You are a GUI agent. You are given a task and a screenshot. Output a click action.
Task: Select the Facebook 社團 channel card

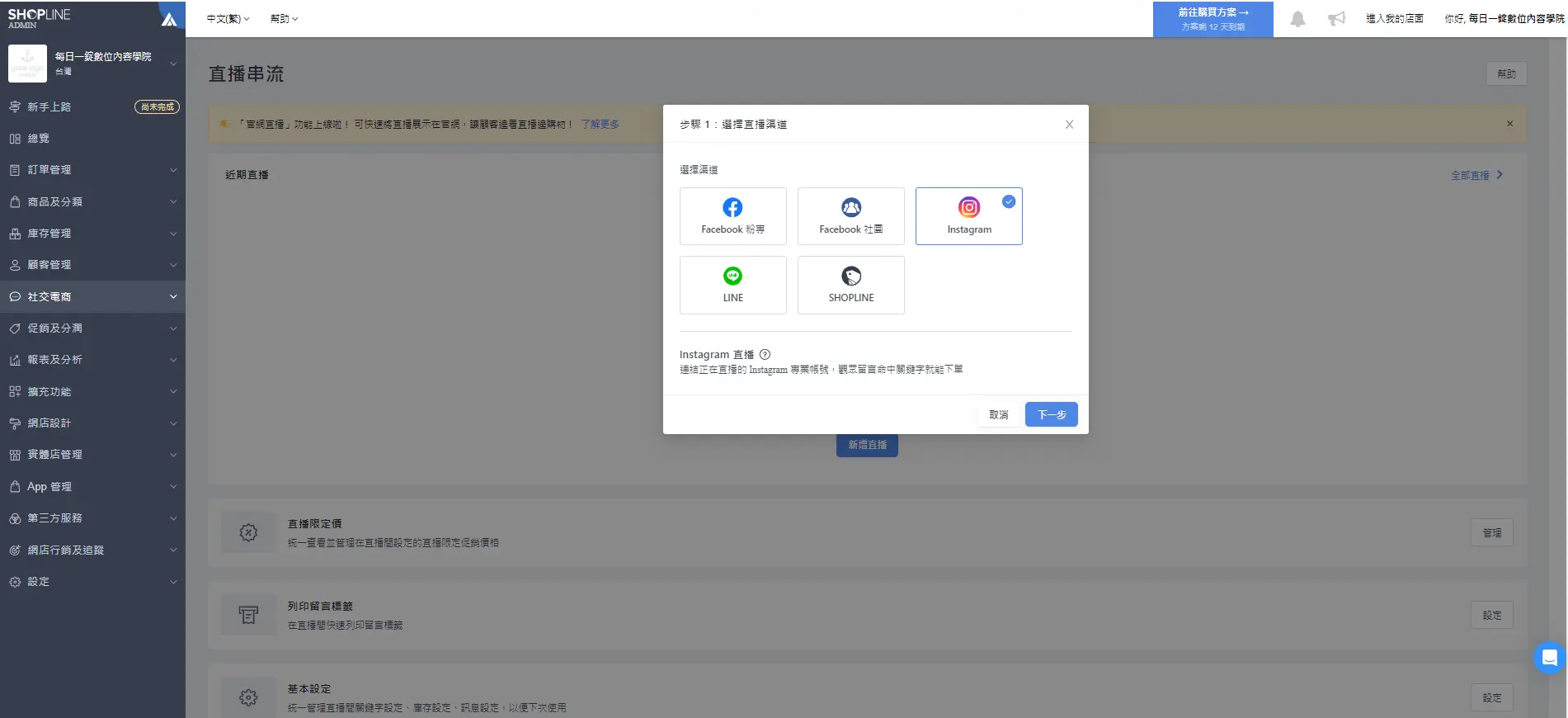coord(850,216)
